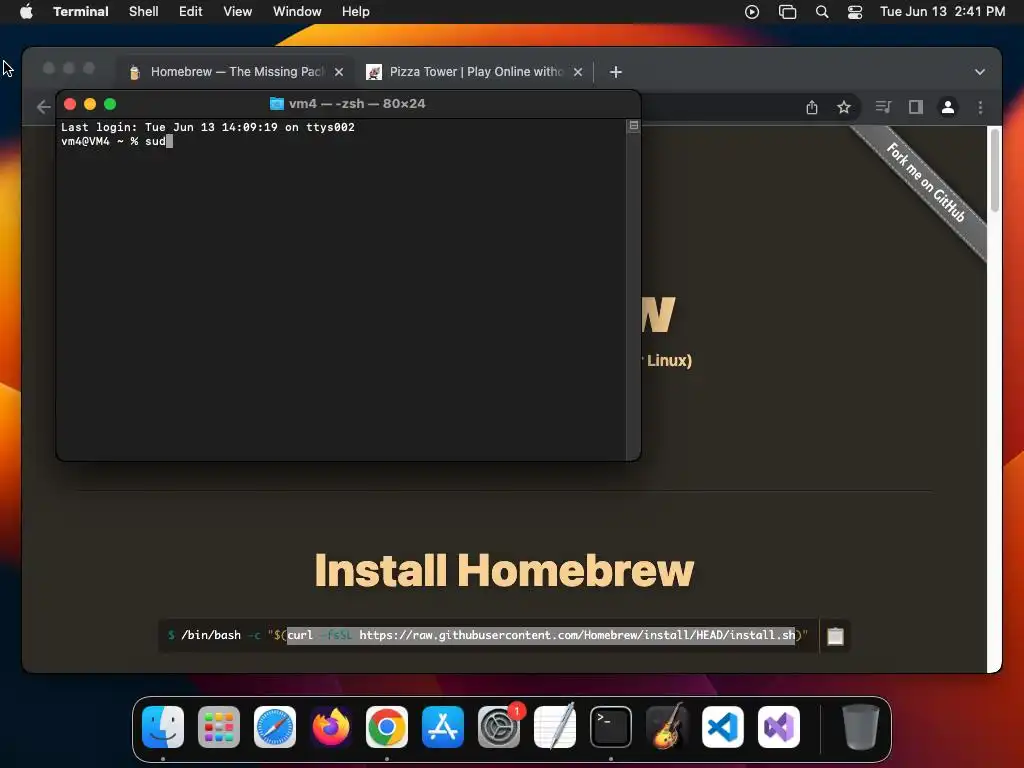The width and height of the screenshot is (1024, 768).
Task: Open System Settings from the Dock
Action: click(x=499, y=727)
